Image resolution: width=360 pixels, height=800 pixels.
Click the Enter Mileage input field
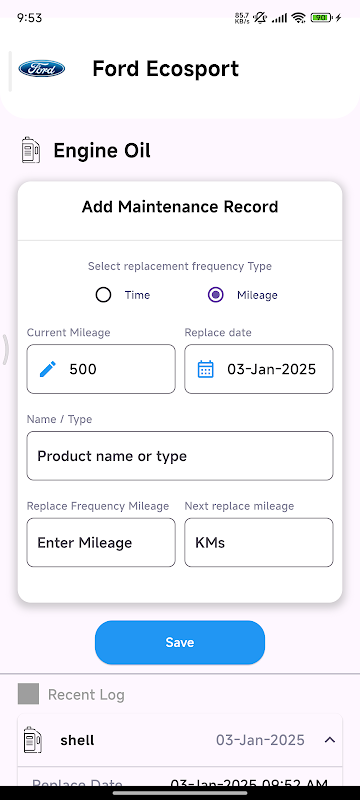coord(101,542)
